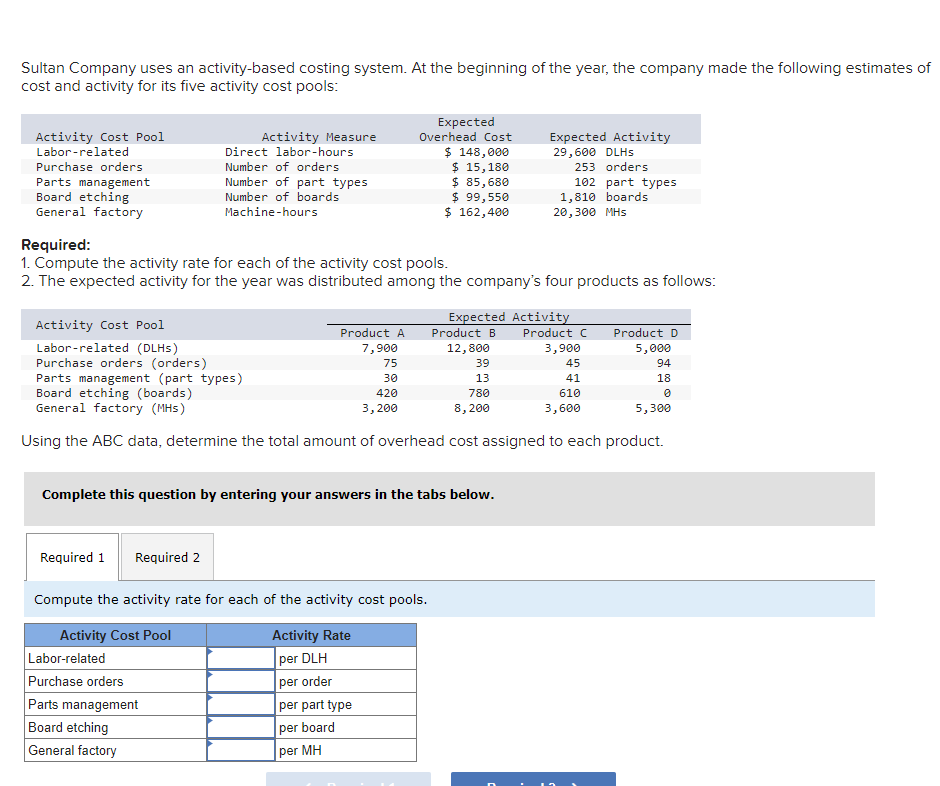
Task: Click the Purchase orders activity rate input field
Action: (240, 681)
